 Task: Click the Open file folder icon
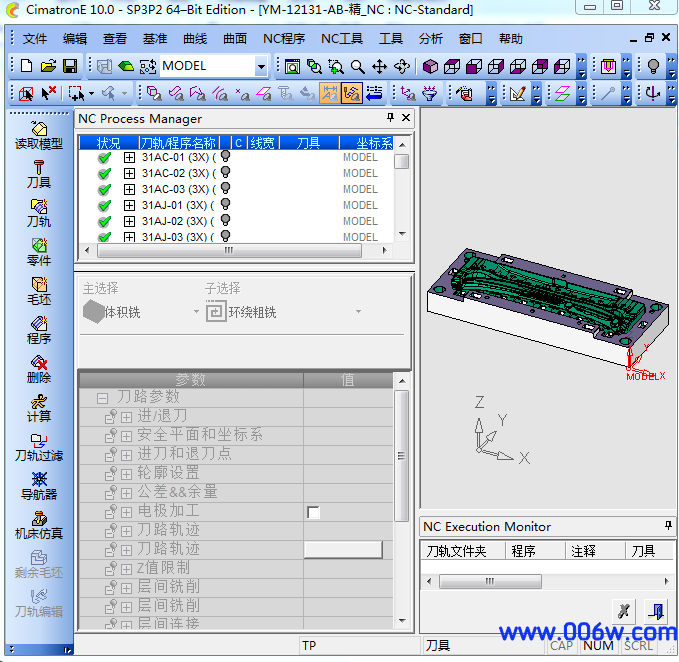(48, 66)
